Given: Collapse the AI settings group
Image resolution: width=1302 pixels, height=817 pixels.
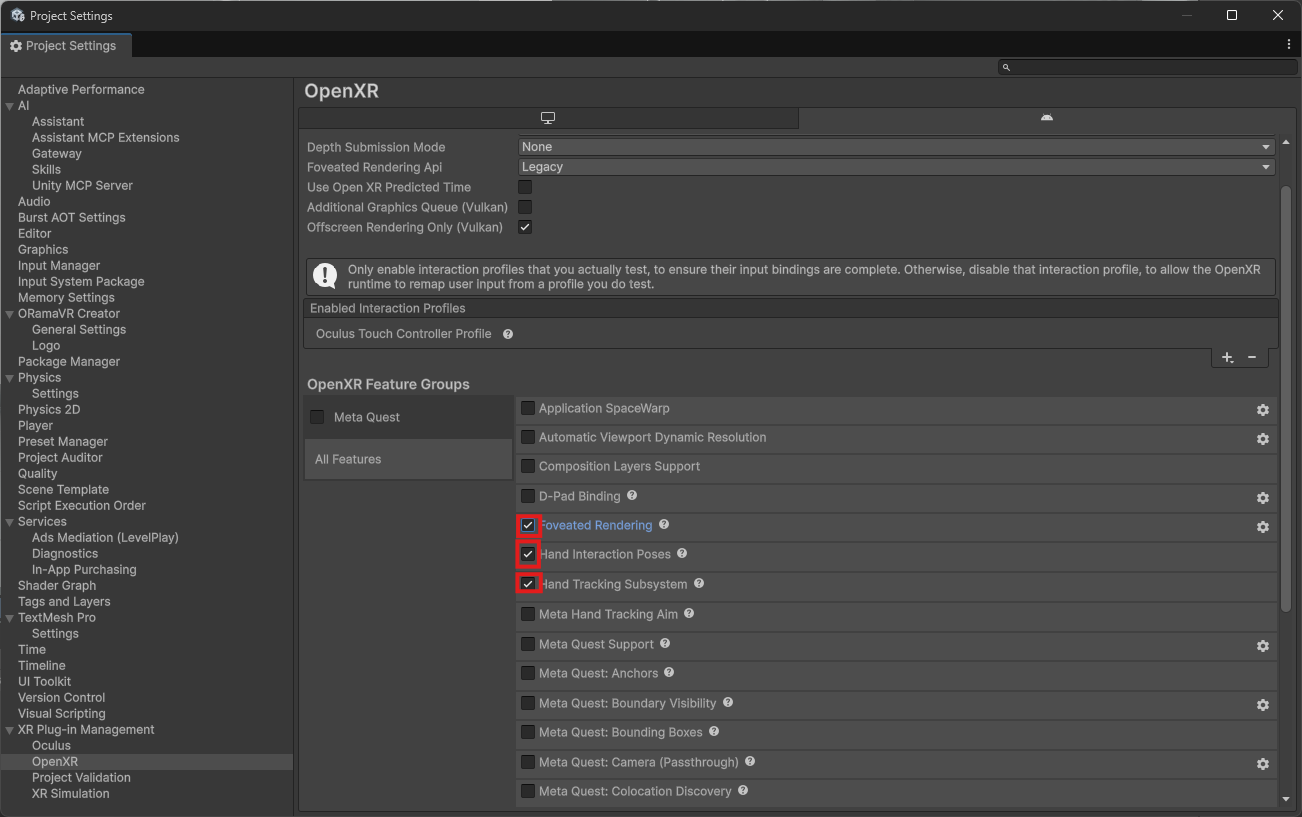Looking at the screenshot, I should tap(10, 105).
